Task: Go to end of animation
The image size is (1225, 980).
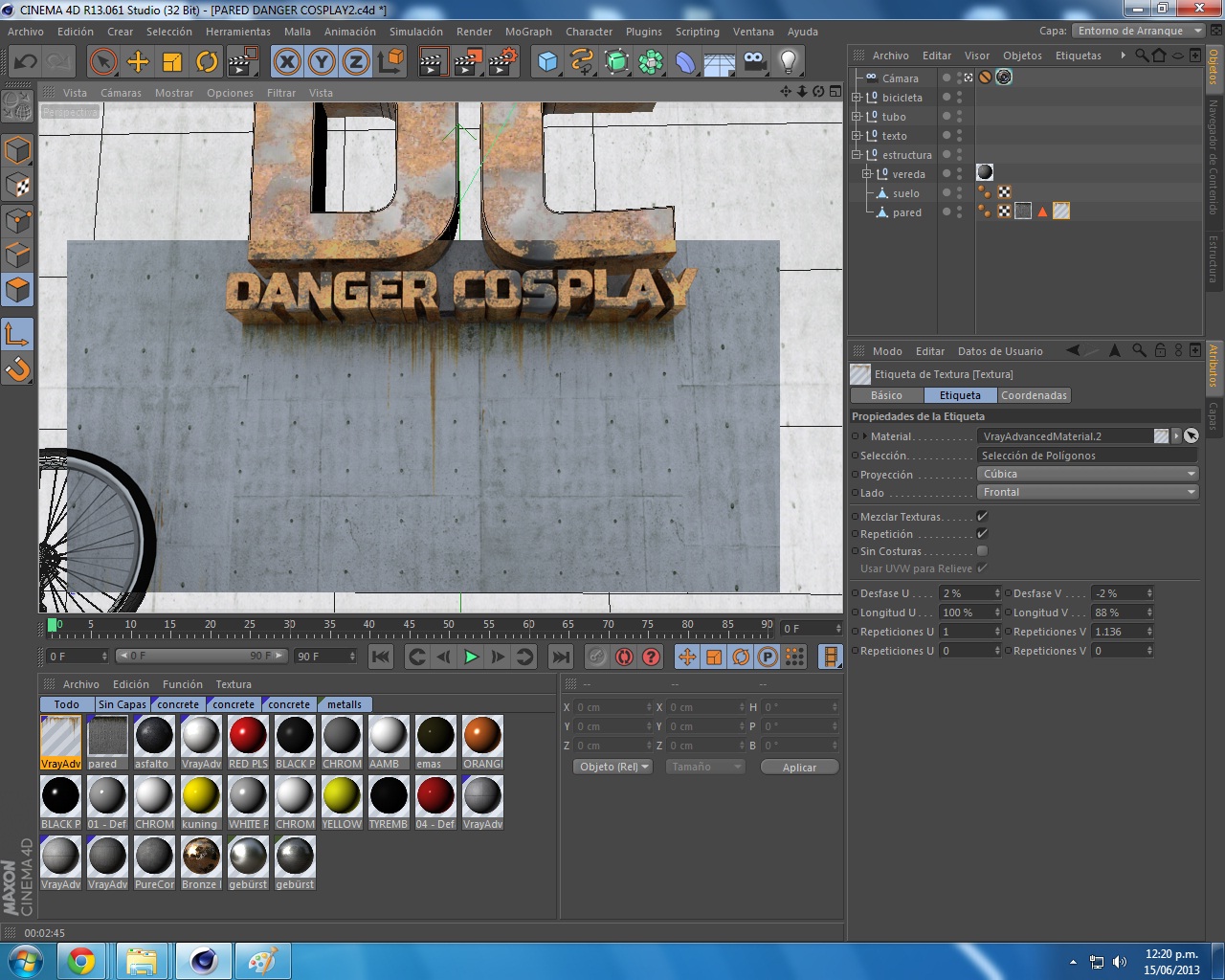Action: [x=561, y=657]
